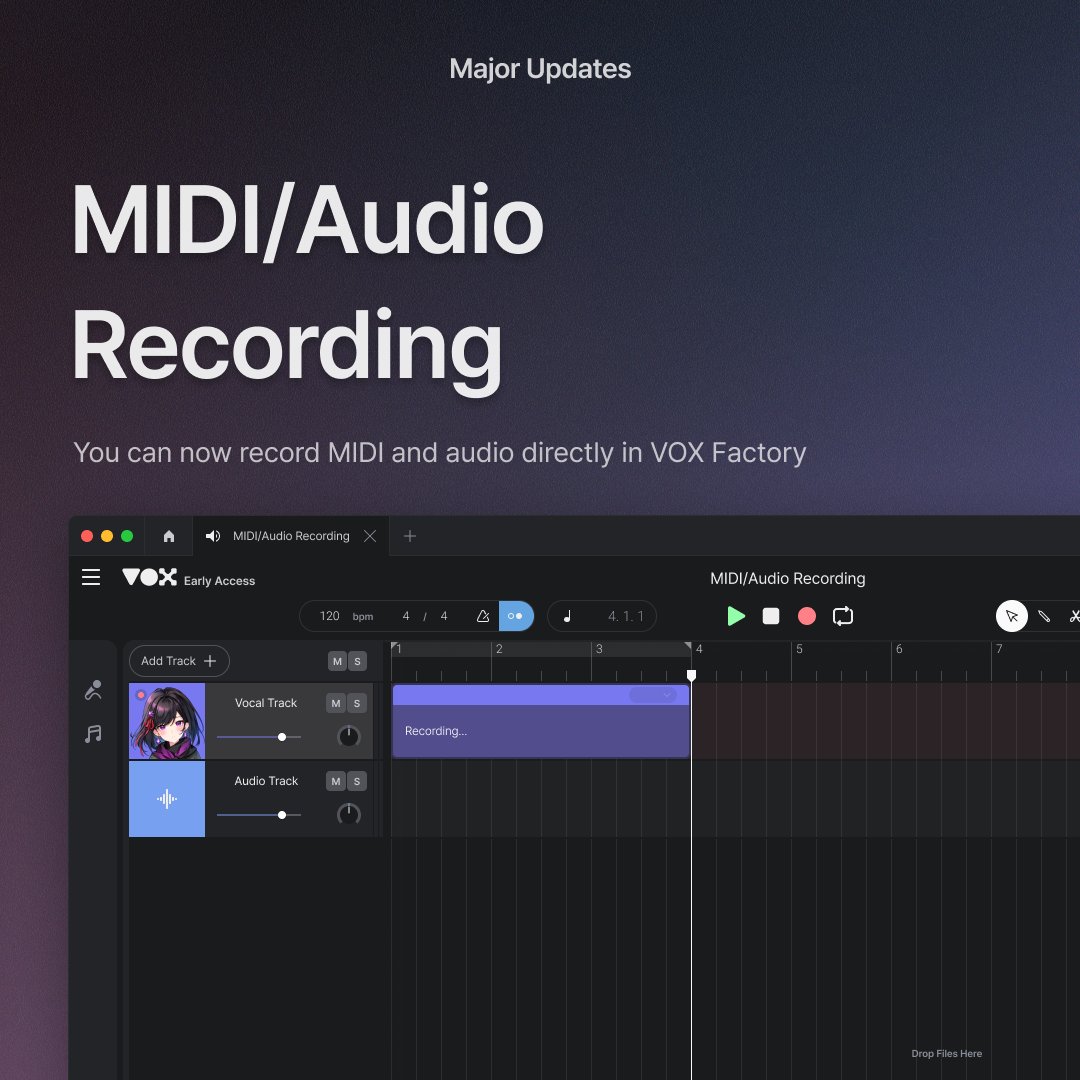Go to the home tab icon

[x=169, y=536]
